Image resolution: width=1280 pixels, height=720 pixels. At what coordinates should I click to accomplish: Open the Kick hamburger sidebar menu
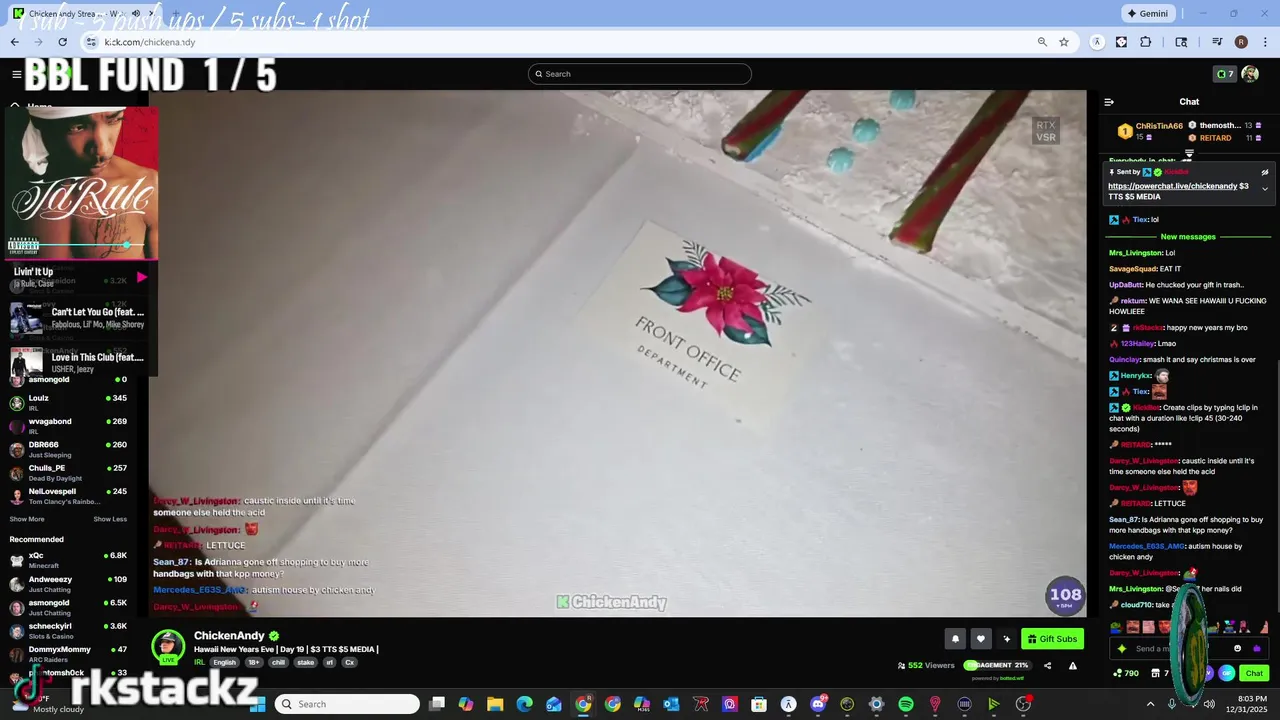point(16,74)
